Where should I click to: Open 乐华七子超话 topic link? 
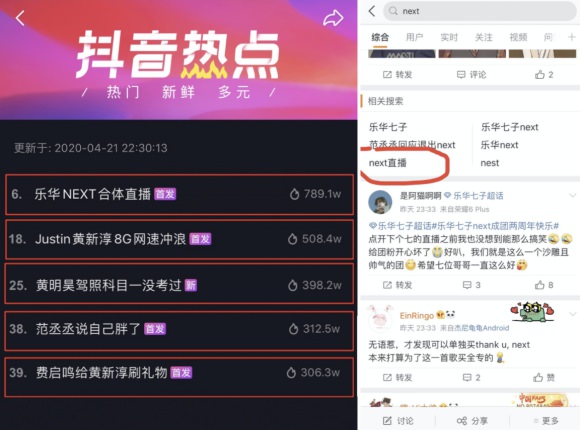coord(475,195)
